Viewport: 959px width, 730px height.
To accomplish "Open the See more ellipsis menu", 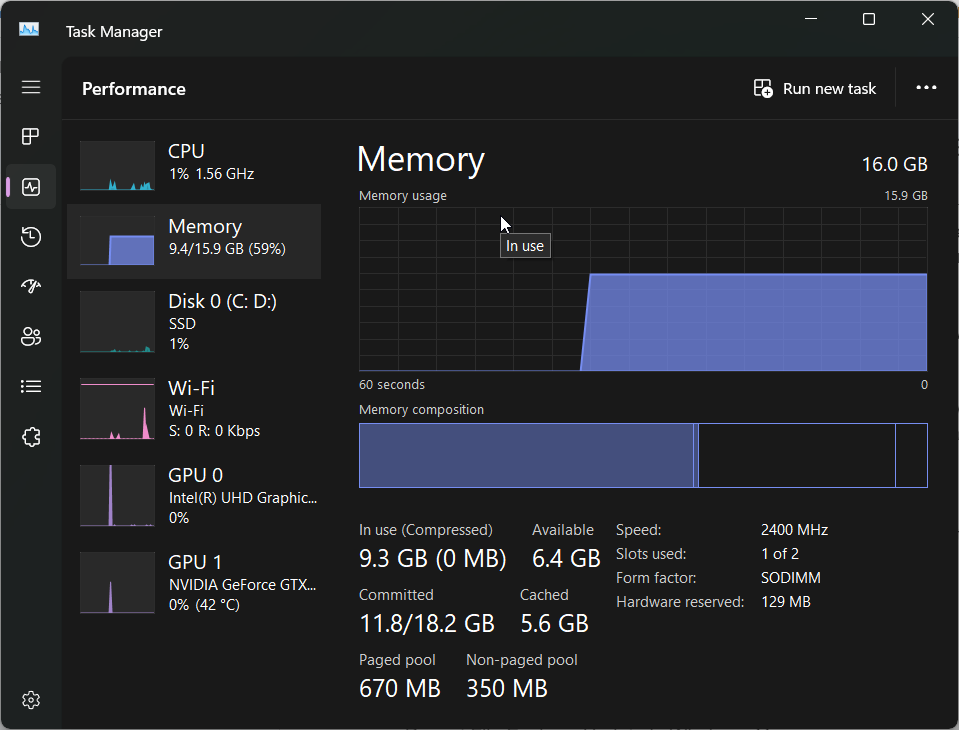I will click(926, 88).
